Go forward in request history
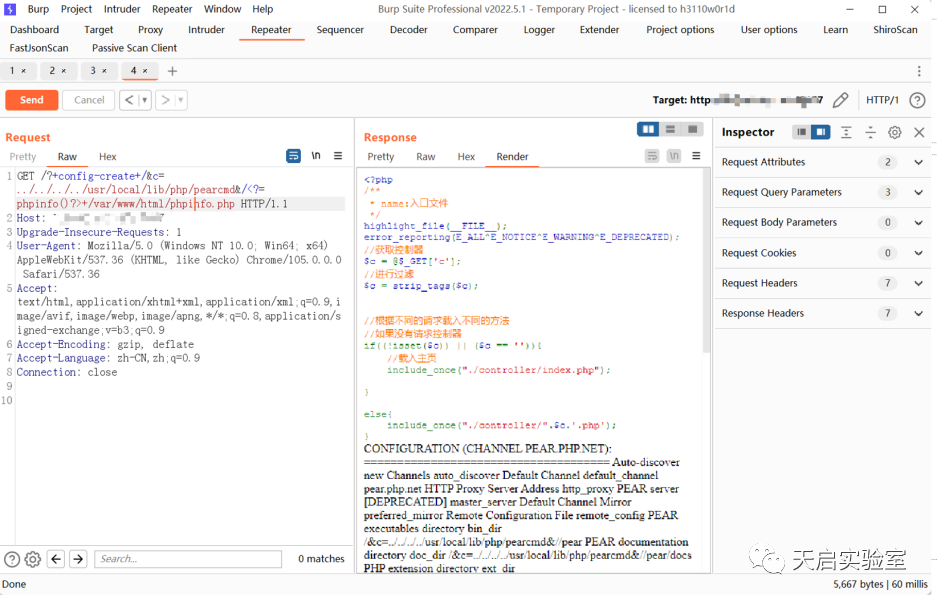This screenshot has height=601, width=937. [x=166, y=100]
